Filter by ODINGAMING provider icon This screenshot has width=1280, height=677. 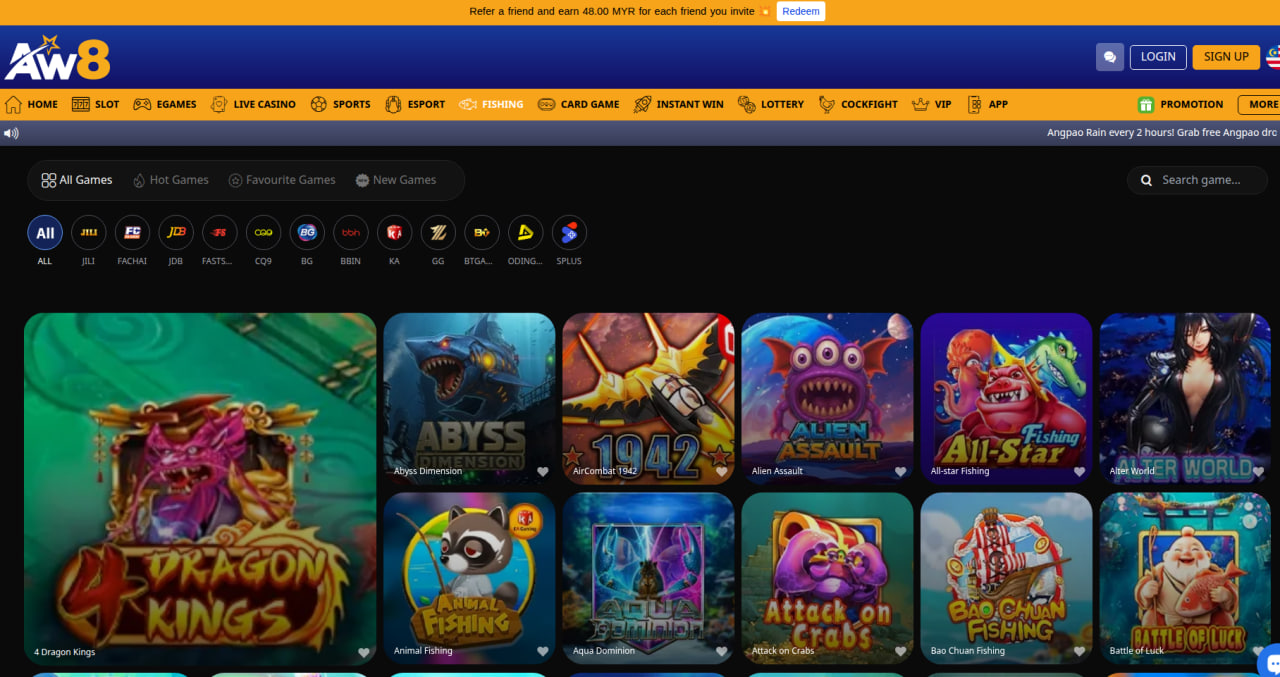click(x=525, y=233)
